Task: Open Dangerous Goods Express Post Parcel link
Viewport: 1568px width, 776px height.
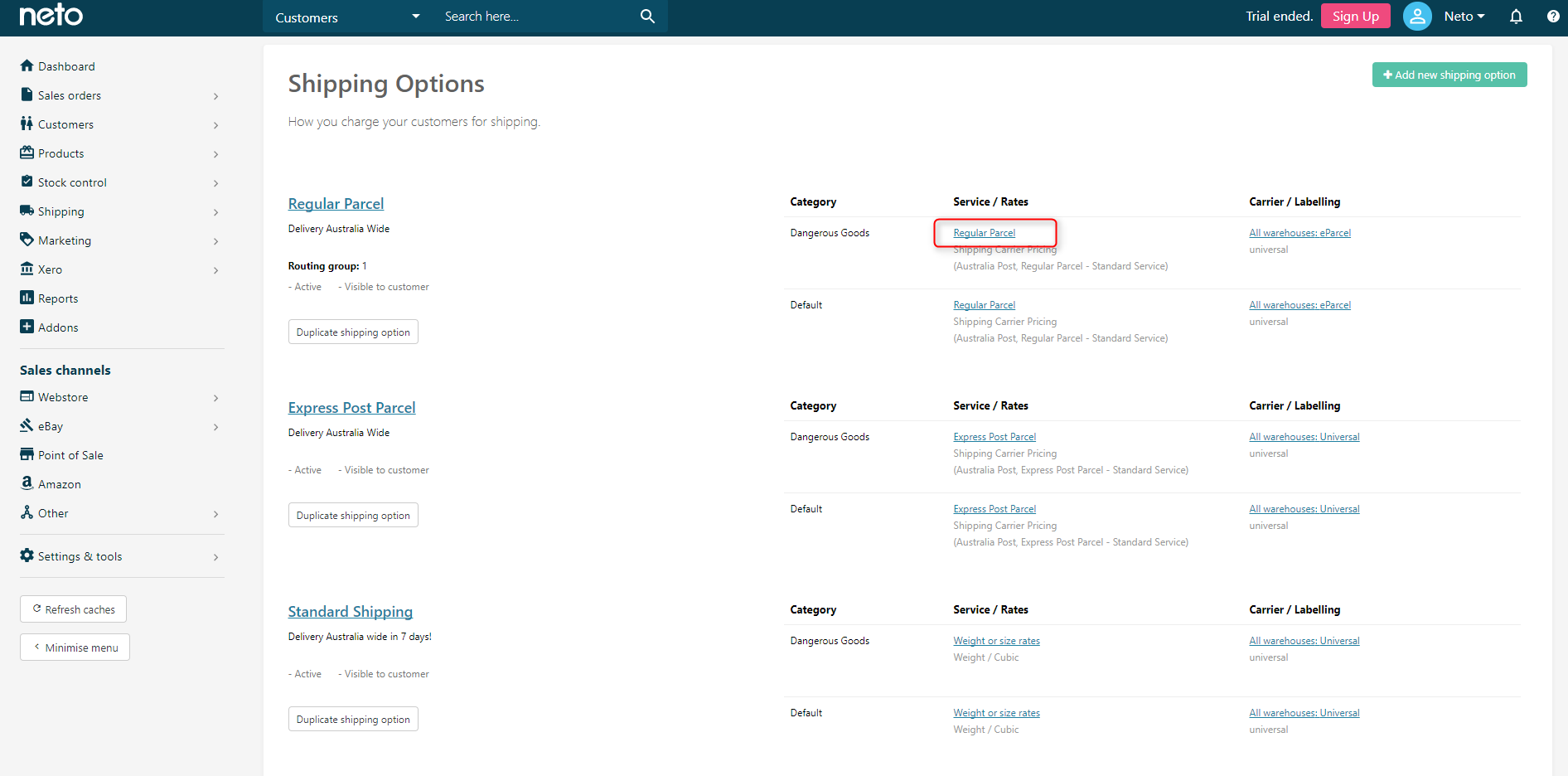Action: point(995,437)
